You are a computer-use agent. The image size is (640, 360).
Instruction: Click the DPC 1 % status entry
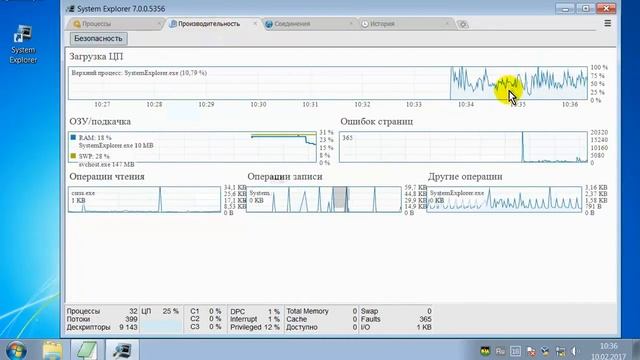coord(255,311)
